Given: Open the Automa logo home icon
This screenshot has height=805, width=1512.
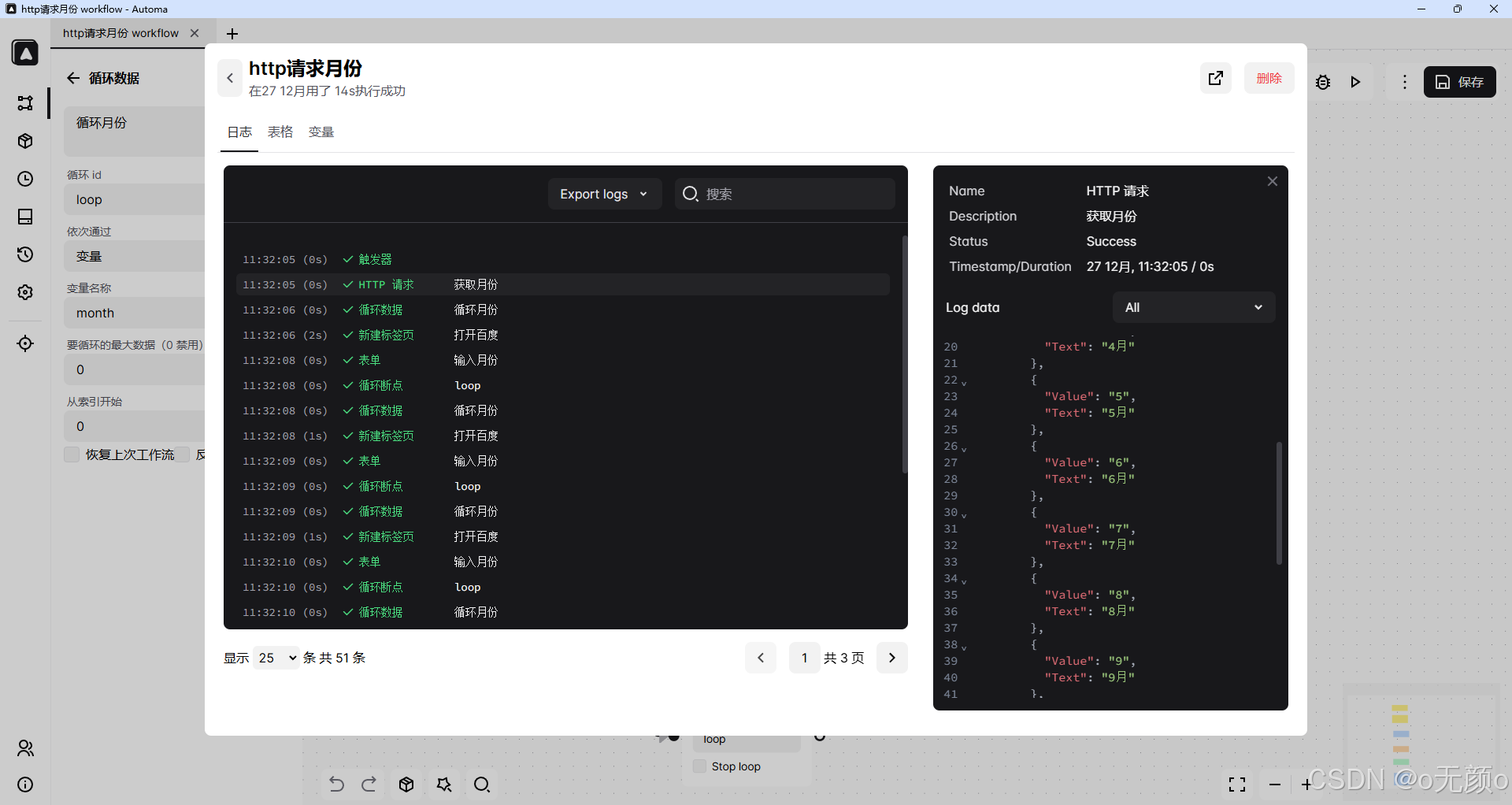Looking at the screenshot, I should [25, 53].
